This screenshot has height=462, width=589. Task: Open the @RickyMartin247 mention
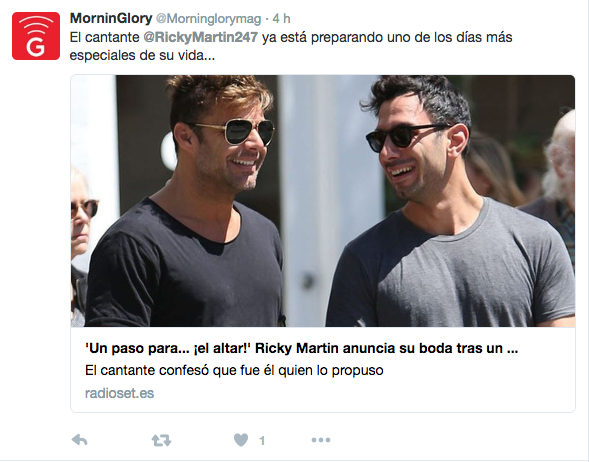(x=201, y=37)
